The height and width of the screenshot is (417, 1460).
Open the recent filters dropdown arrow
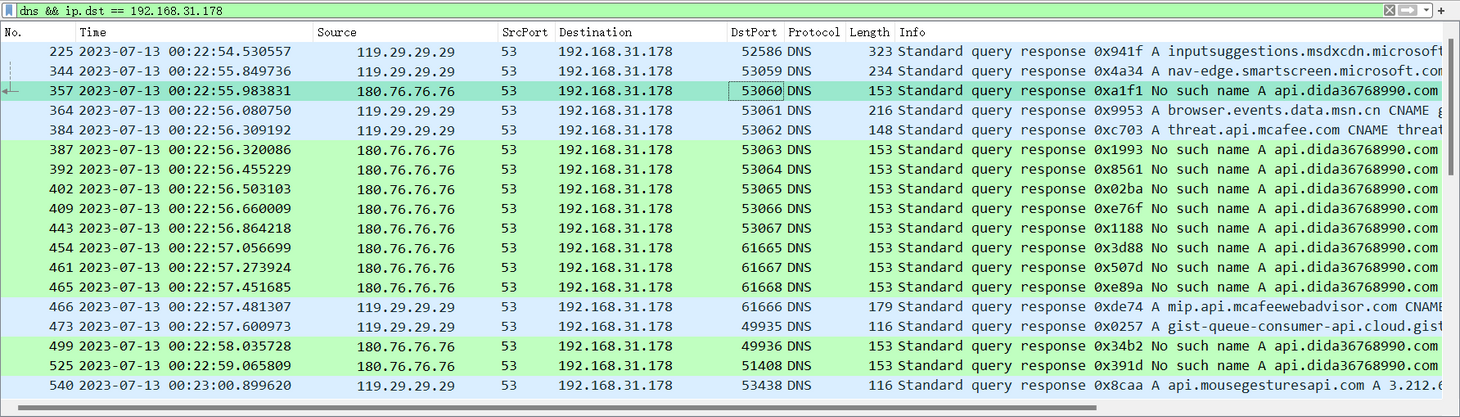(x=1426, y=10)
